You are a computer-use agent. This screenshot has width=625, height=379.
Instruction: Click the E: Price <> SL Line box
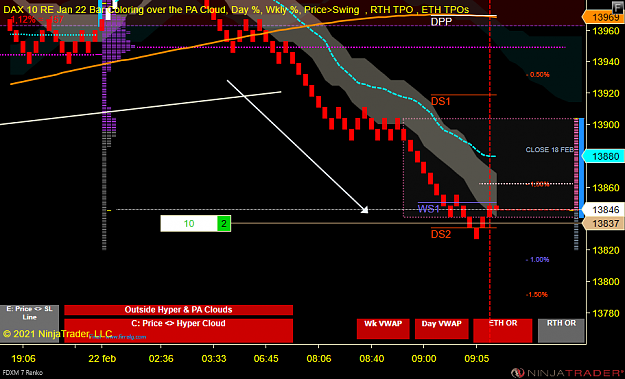(x=29, y=323)
